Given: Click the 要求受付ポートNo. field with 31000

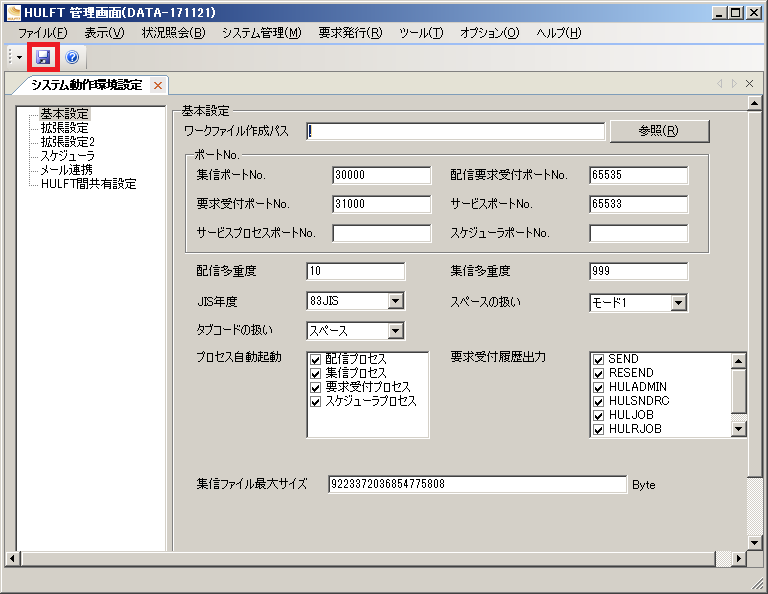Looking at the screenshot, I should (382, 204).
